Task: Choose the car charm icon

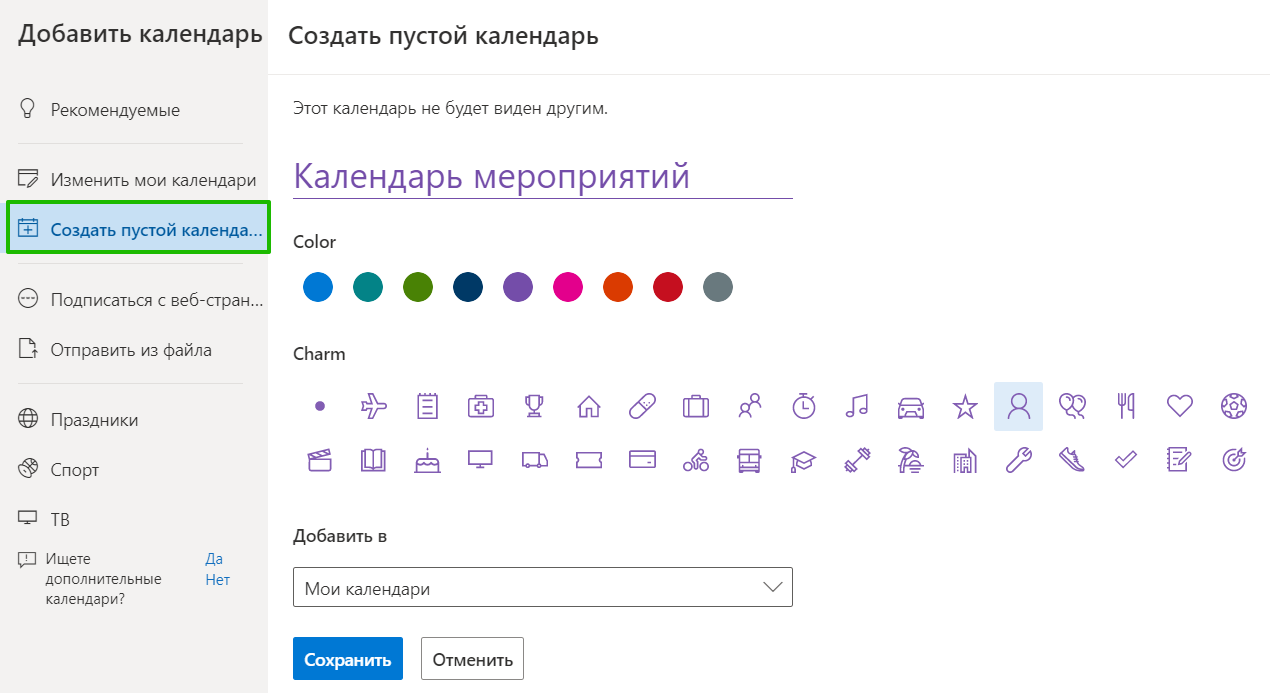Action: (x=911, y=406)
